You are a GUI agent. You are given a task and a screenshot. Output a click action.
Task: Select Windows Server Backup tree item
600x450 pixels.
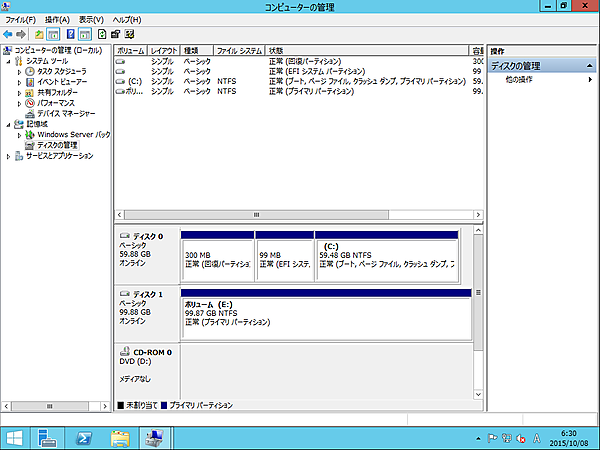[x=73, y=135]
